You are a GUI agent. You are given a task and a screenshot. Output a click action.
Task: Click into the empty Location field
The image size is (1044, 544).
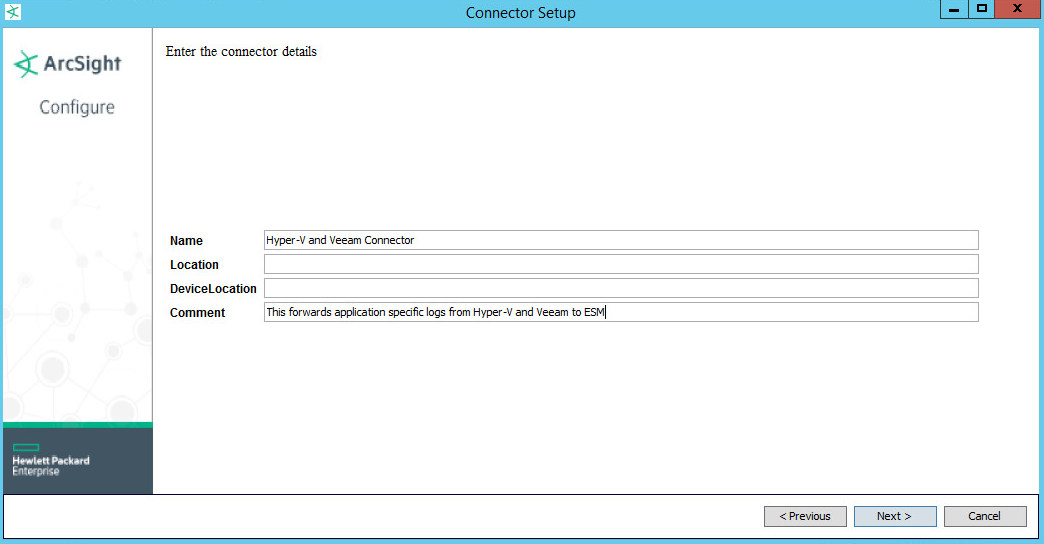pyautogui.click(x=620, y=264)
